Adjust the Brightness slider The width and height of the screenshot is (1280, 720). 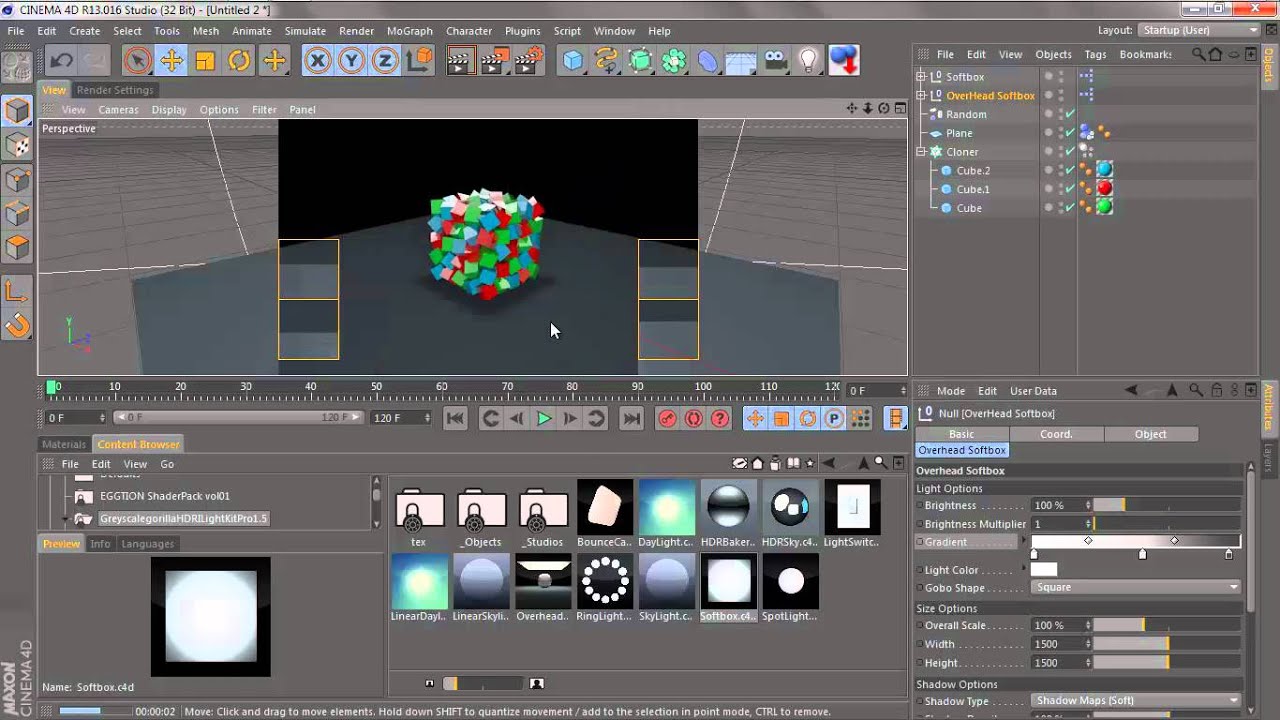(x=1167, y=505)
